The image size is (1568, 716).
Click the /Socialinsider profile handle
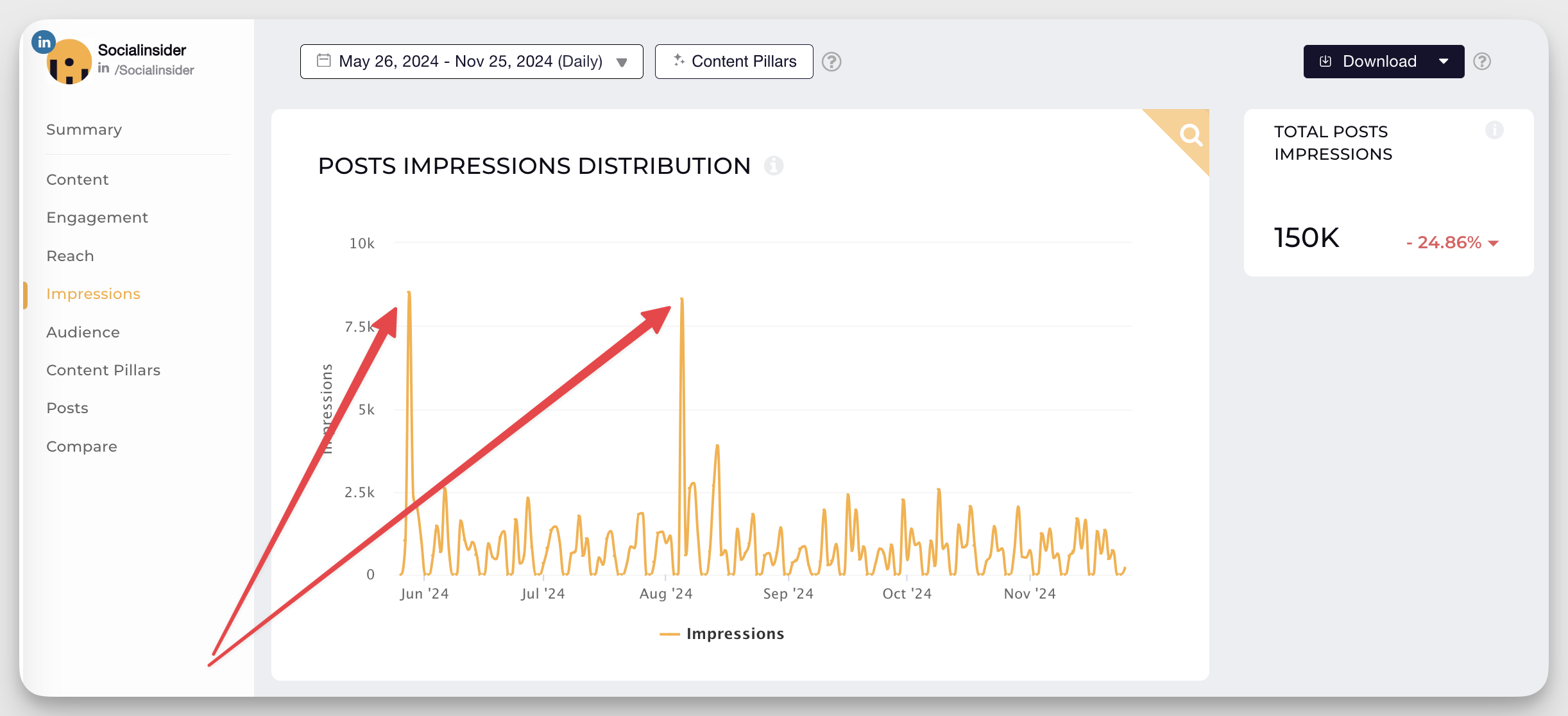point(154,70)
